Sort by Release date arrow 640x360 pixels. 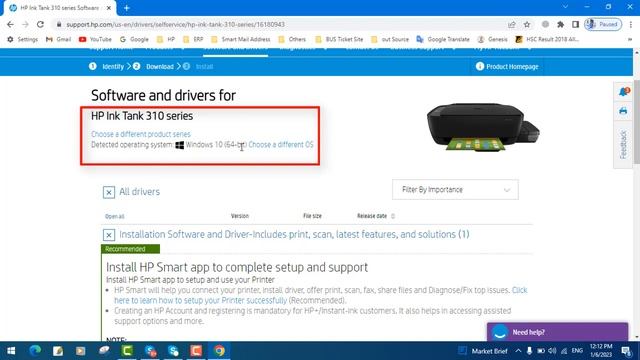pyautogui.click(x=393, y=216)
